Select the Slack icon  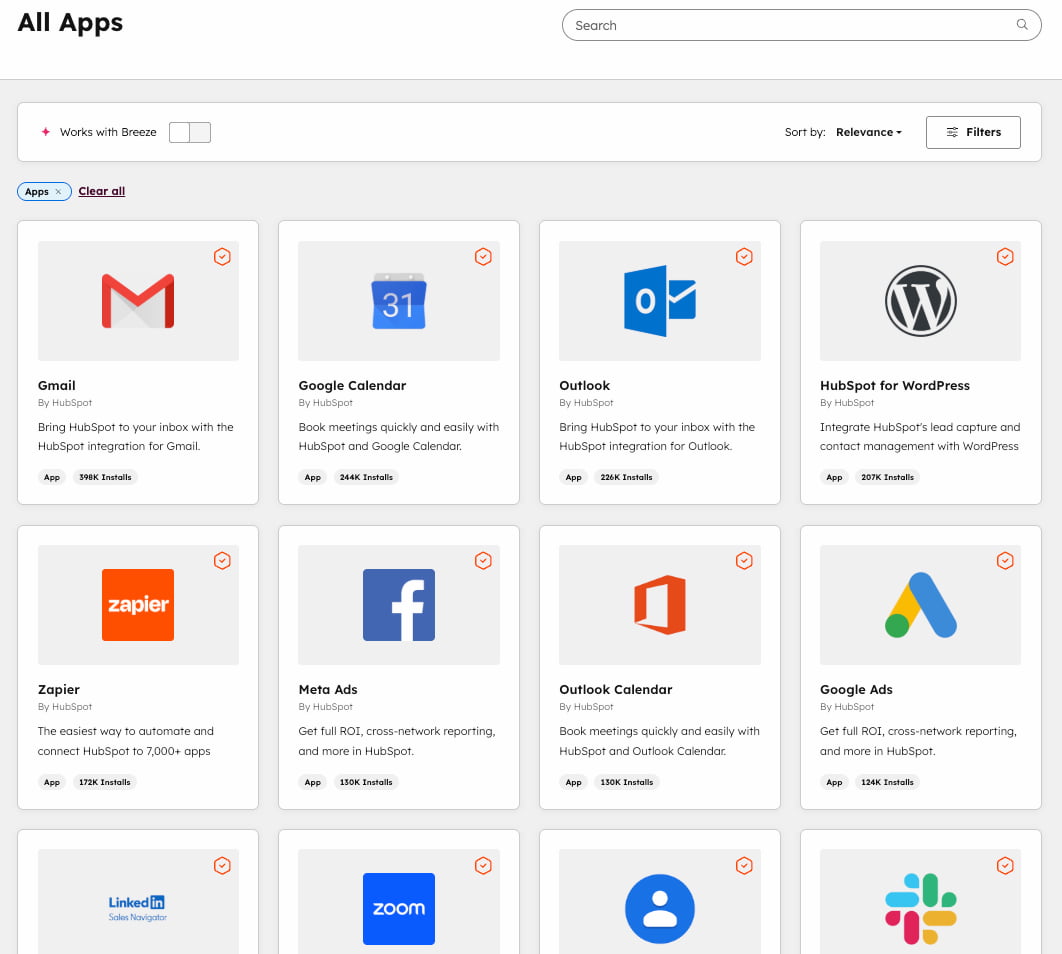[920, 908]
